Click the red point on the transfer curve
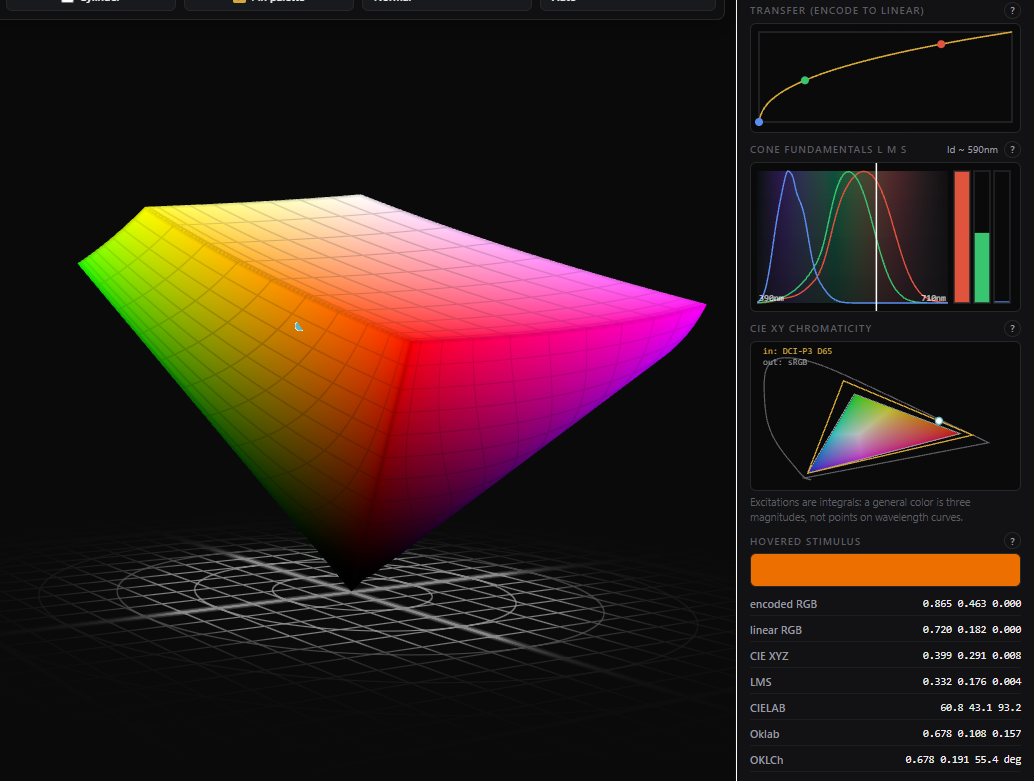Image resolution: width=1034 pixels, height=781 pixels. [941, 44]
